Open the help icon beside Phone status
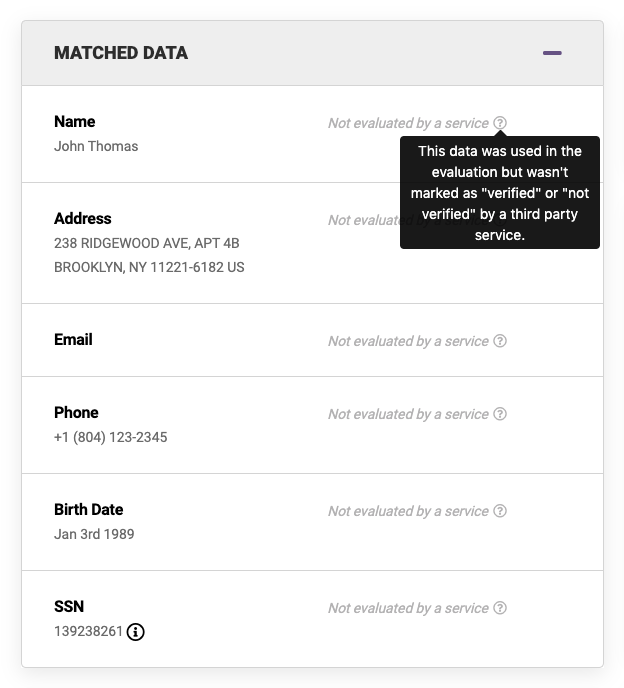The height and width of the screenshot is (688, 624). [x=500, y=414]
